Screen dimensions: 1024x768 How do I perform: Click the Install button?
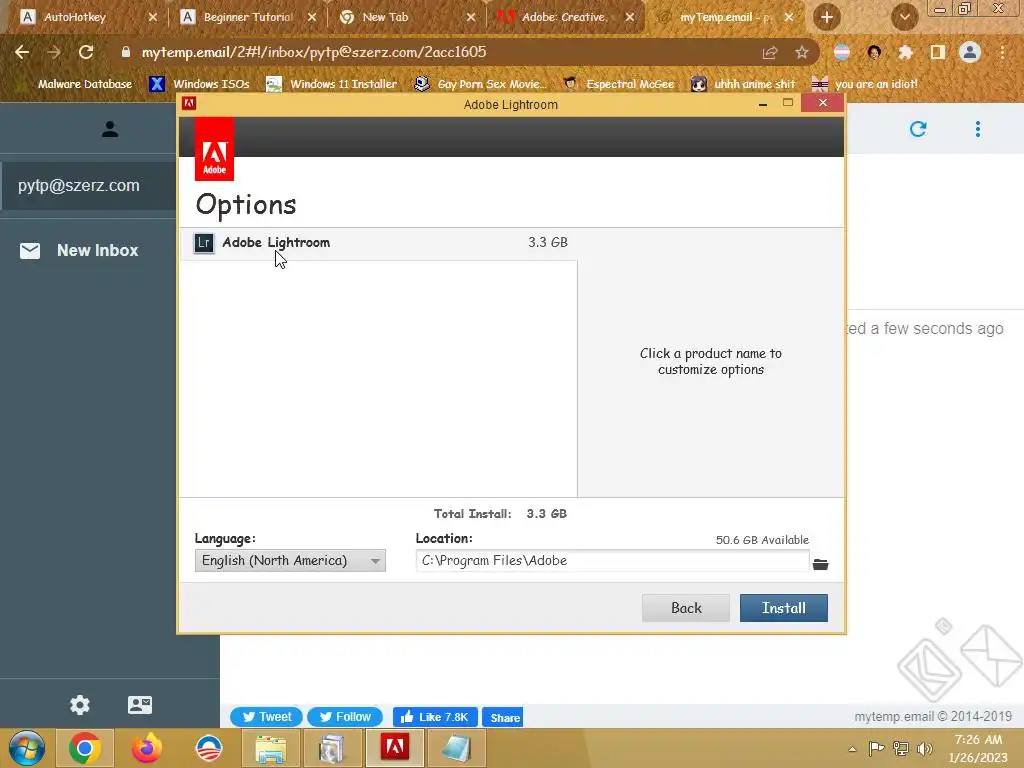point(784,608)
